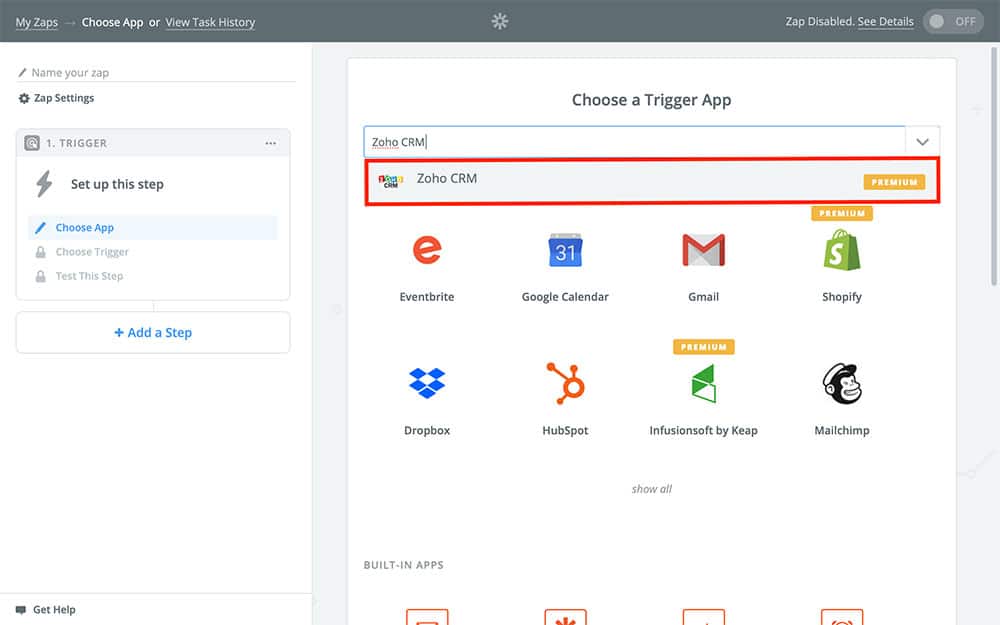Click show all apps link

(x=651, y=489)
